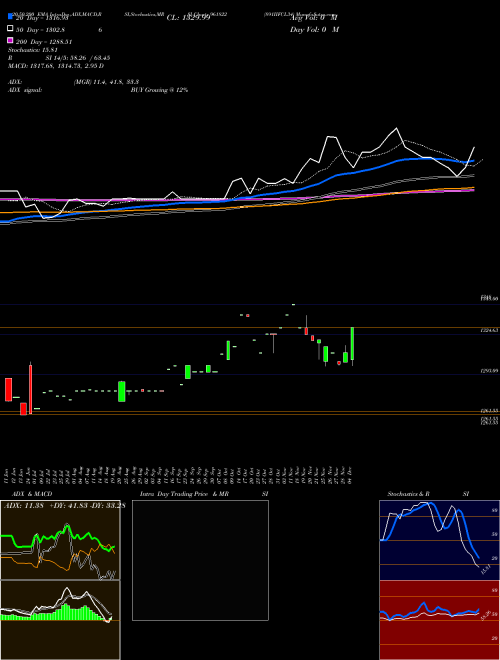The image size is (500, 660).
Task: Click the RSI 14/5 58.26 / 63.45 readout
Action: pos(59,58)
